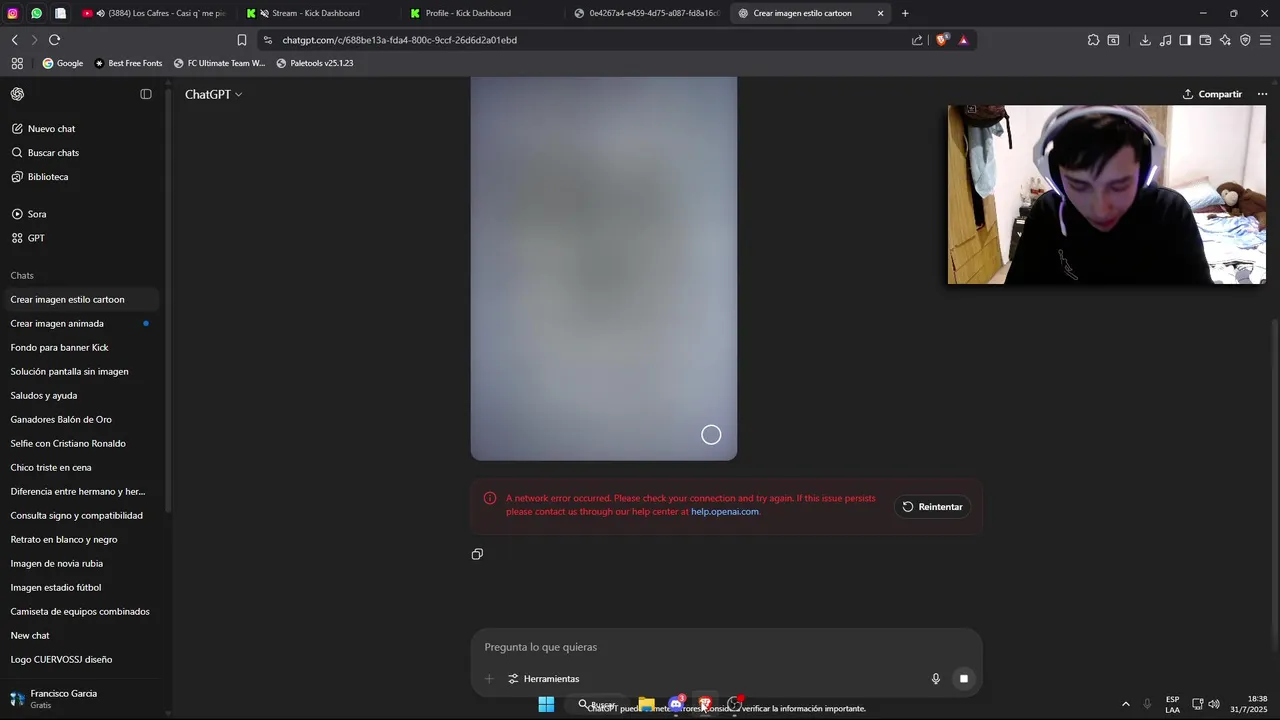Open the 'Chico triste en cena' chat
The image size is (1280, 720).
click(80, 468)
